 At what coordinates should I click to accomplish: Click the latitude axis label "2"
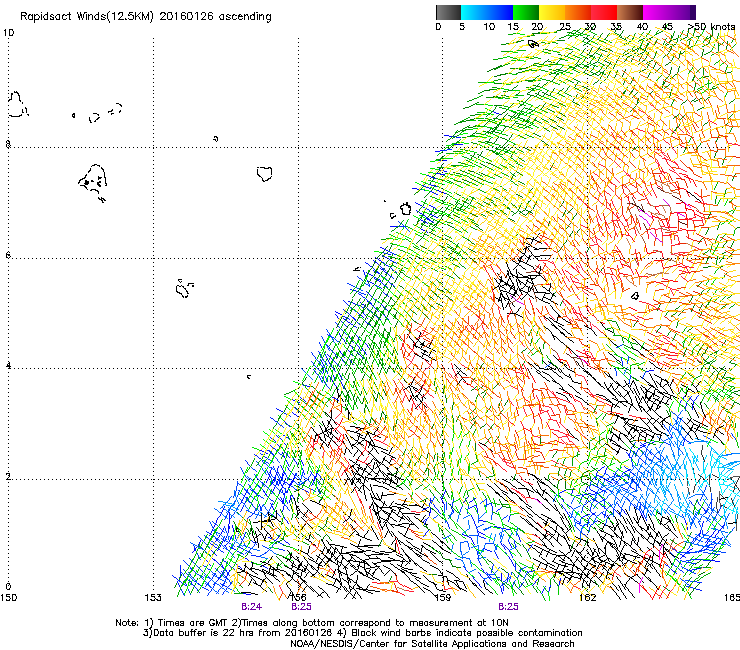tap(8, 476)
